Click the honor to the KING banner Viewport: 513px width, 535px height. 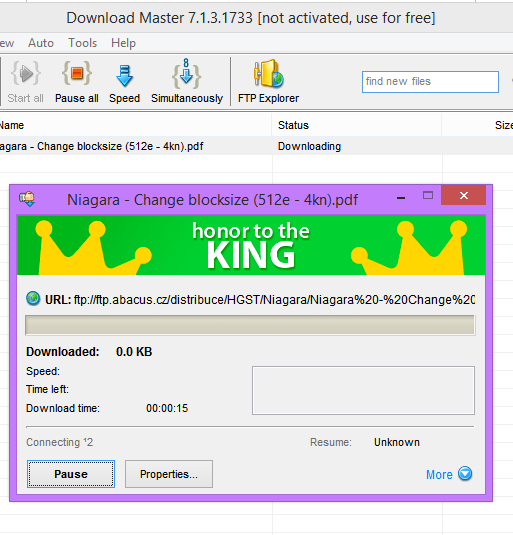(x=251, y=245)
